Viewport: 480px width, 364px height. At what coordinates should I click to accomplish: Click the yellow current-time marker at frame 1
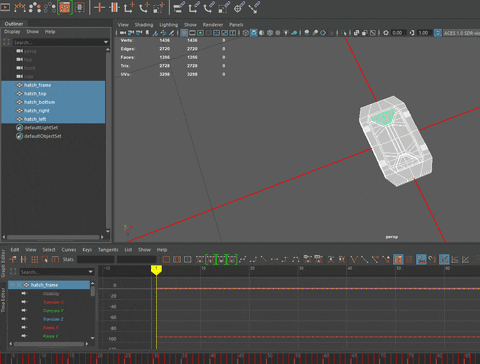156,270
